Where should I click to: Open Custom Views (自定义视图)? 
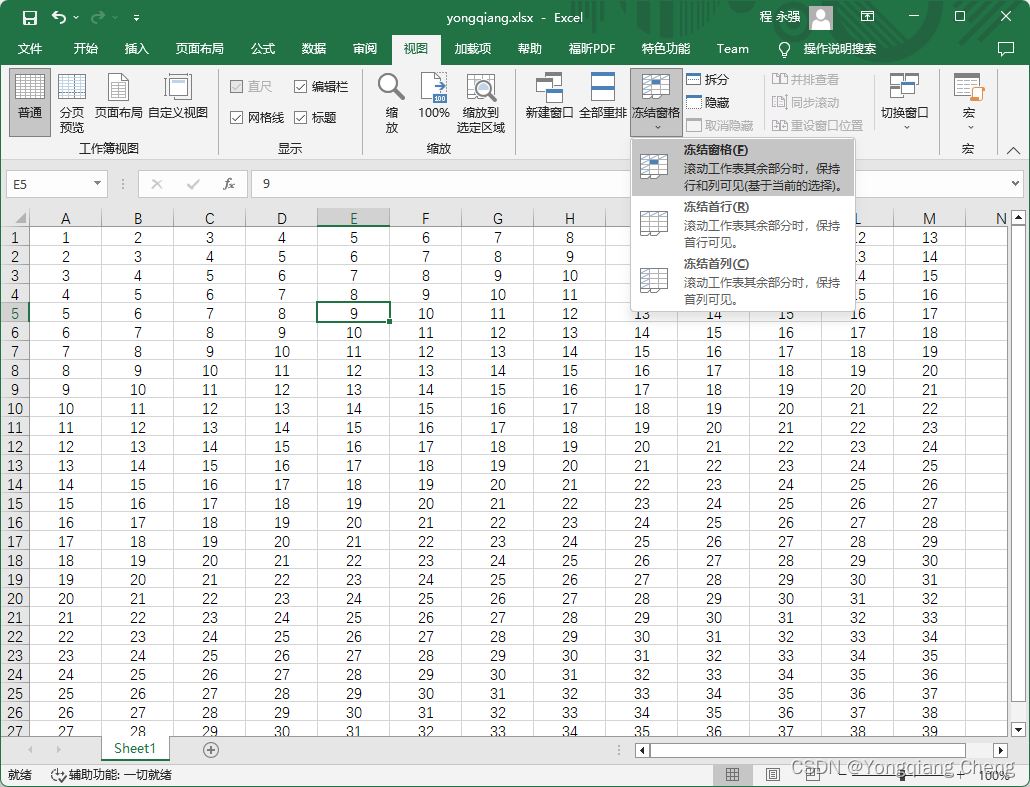(178, 97)
